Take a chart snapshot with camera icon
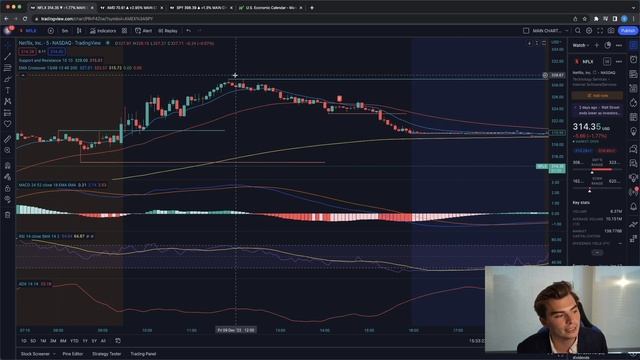 [x=611, y=31]
